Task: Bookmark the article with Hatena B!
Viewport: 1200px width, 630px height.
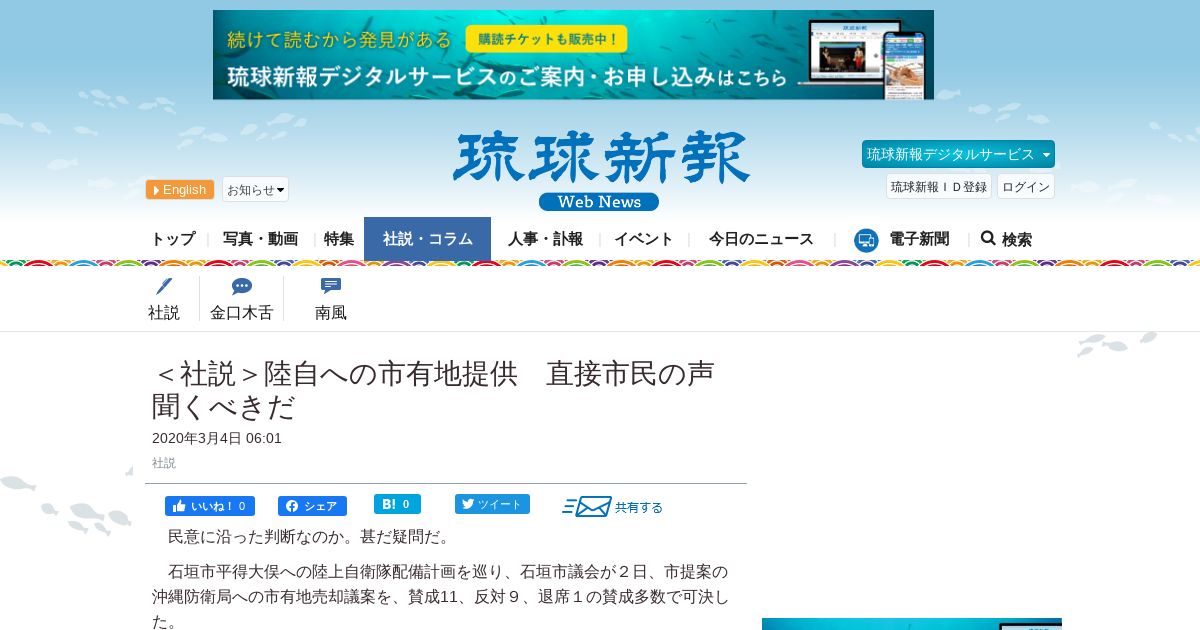Action: (397, 504)
